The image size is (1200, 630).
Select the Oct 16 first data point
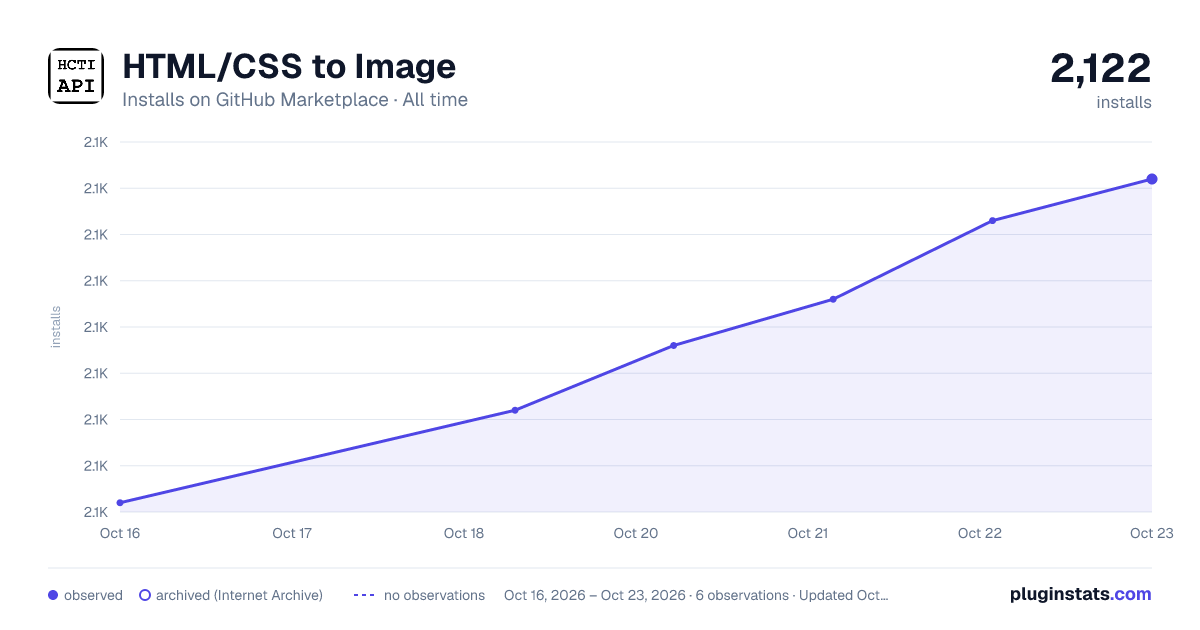pyautogui.click(x=120, y=503)
